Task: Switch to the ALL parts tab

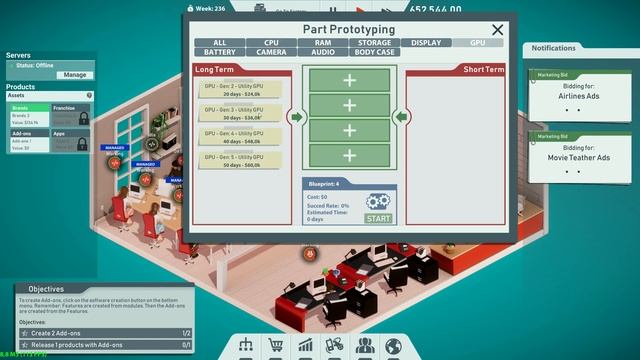Action: [x=220, y=43]
